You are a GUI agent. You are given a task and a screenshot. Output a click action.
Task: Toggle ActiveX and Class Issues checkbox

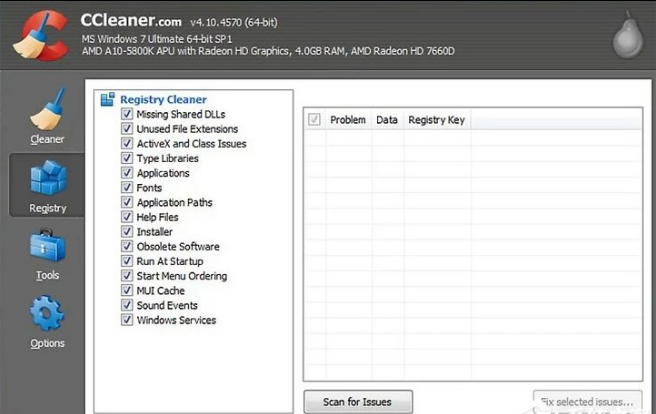coord(127,143)
